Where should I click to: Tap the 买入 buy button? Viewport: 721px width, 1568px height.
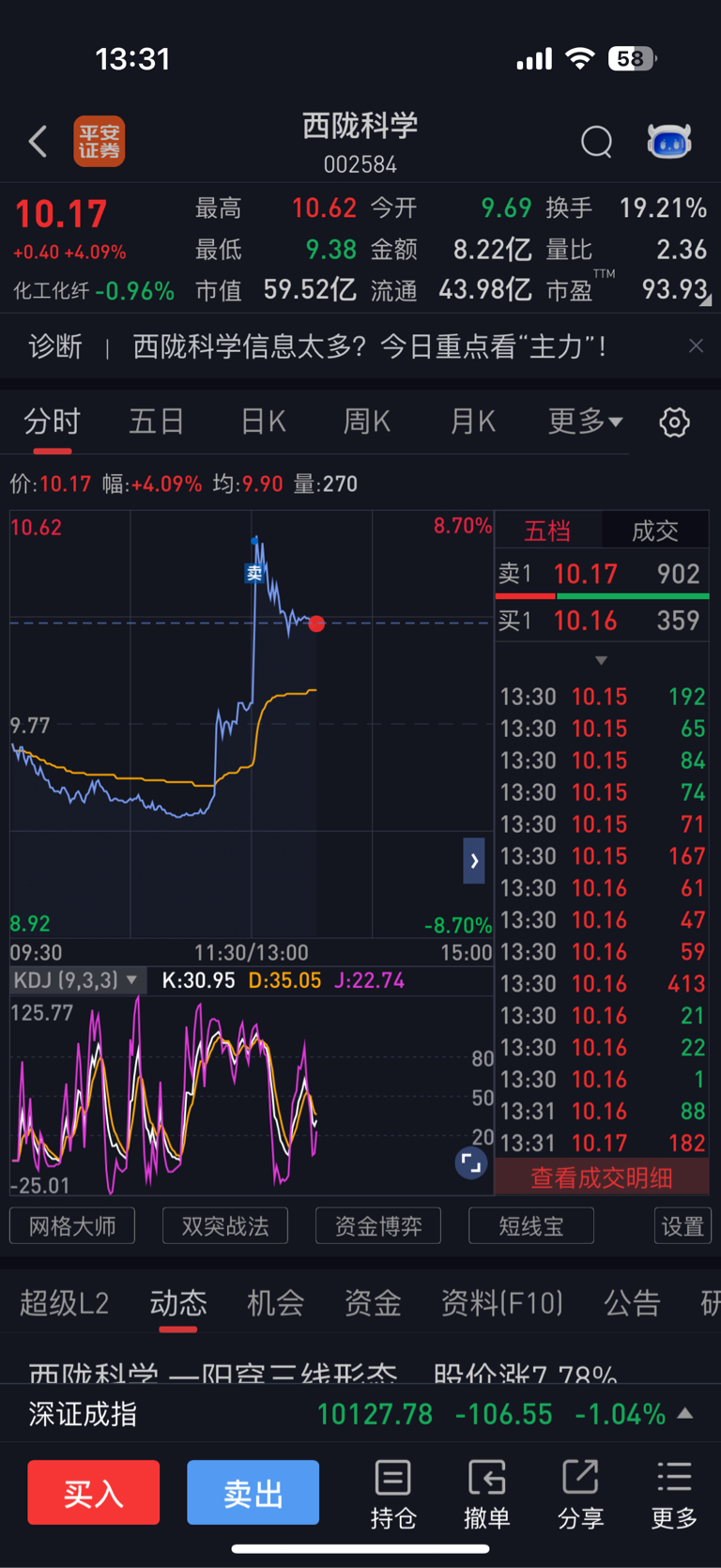tap(93, 1493)
